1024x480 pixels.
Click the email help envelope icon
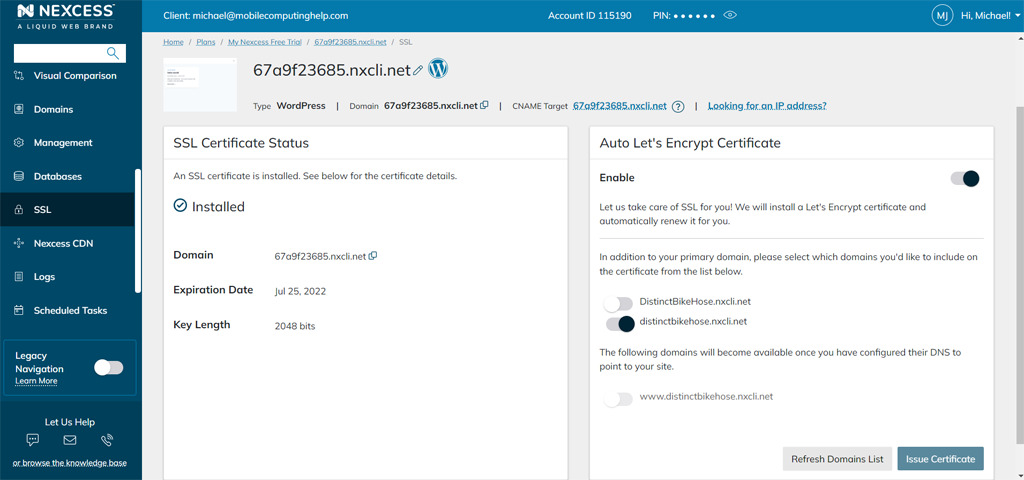pyautogui.click(x=70, y=440)
